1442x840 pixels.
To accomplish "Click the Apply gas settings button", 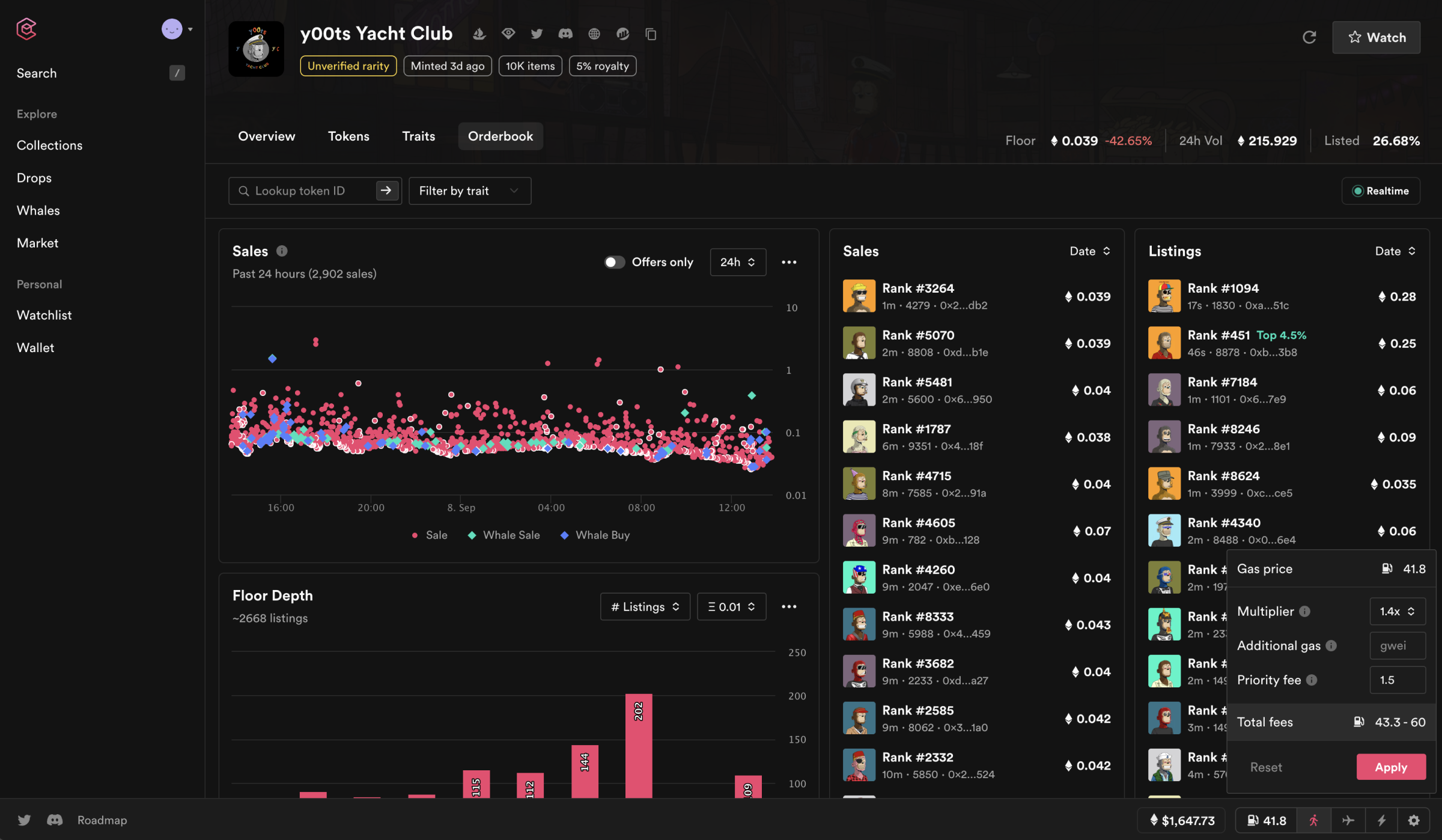I will 1390,767.
